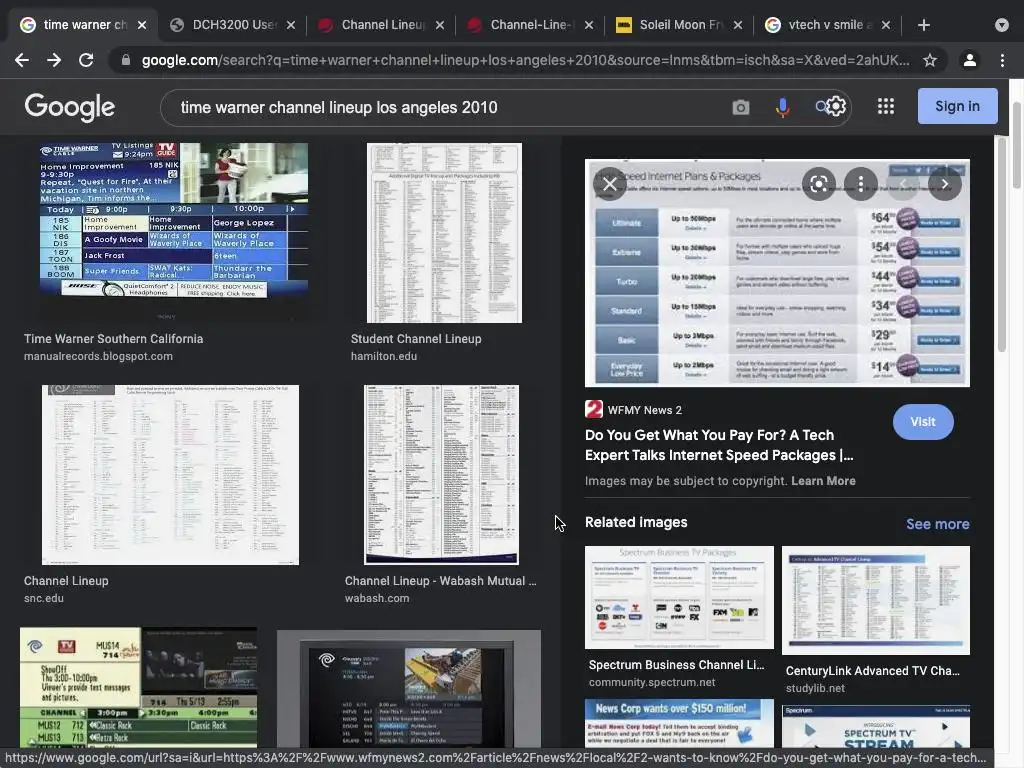Open Student Channel Lineup thumbnail

coord(444,233)
